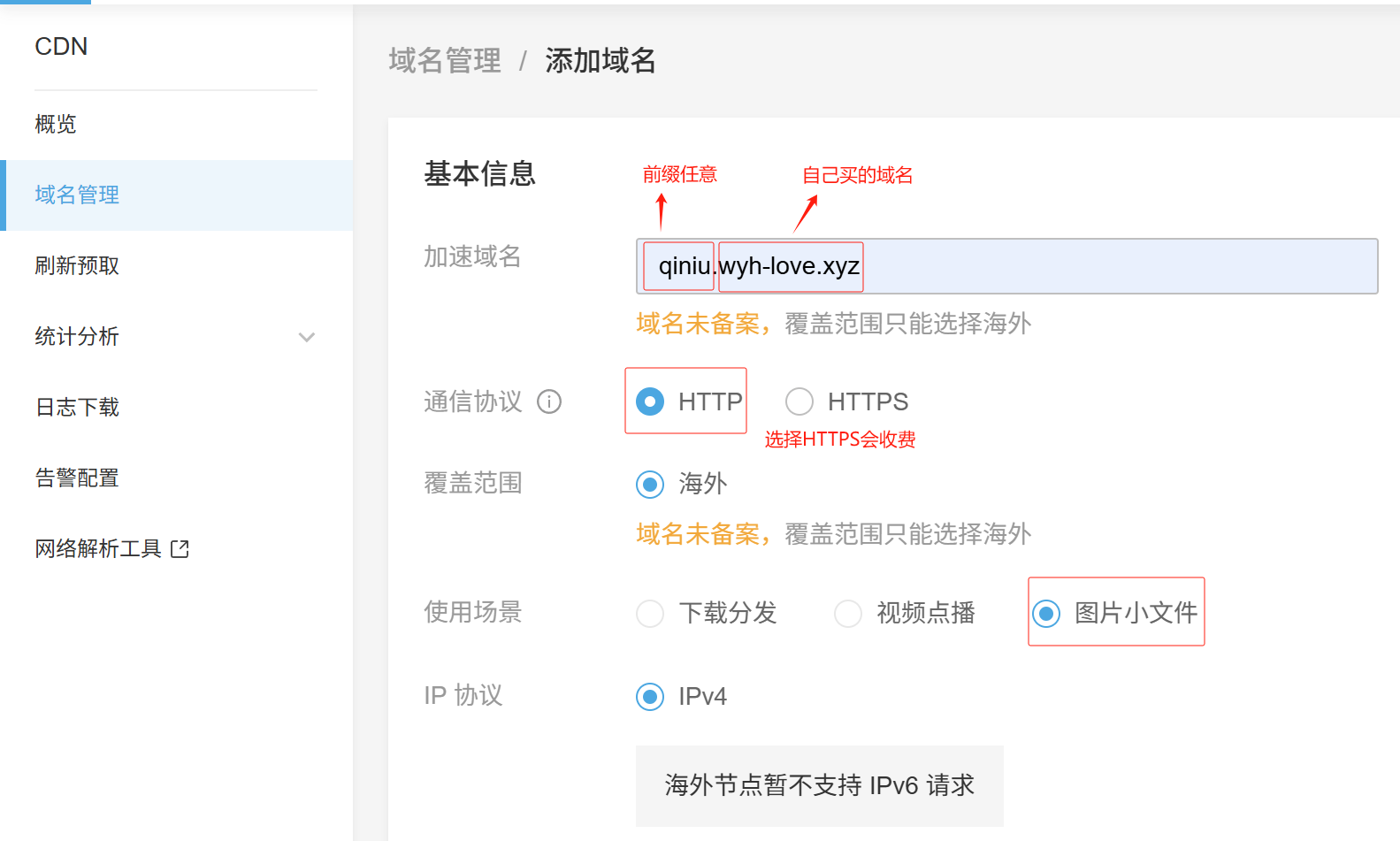Image resolution: width=1400 pixels, height=841 pixels.
Task: Open 统计分析 sidebar menu item
Action: tap(77, 337)
